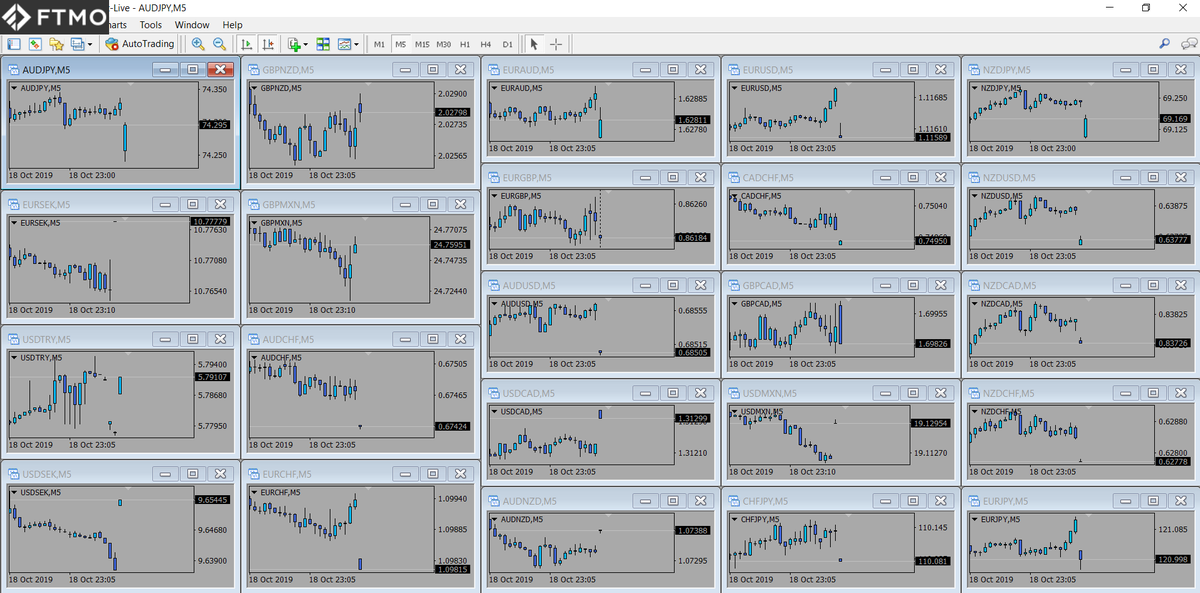Open the Profiles dropdown arrow
This screenshot has height=593, width=1200.
[x=90, y=44]
